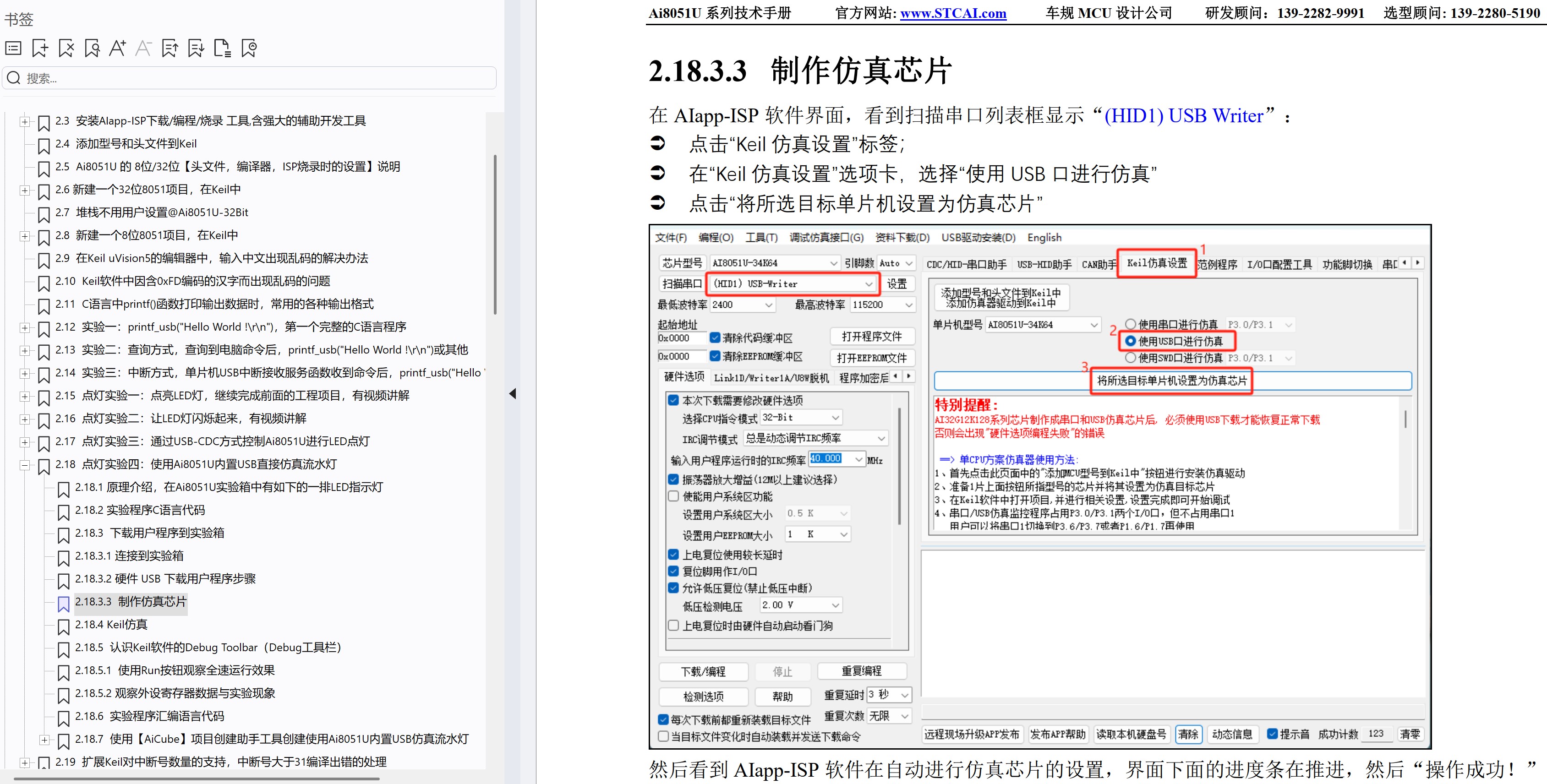Screen dimensions: 1547x784
Task: Click the bookmark icon with circled chevron
Action: click(249, 48)
